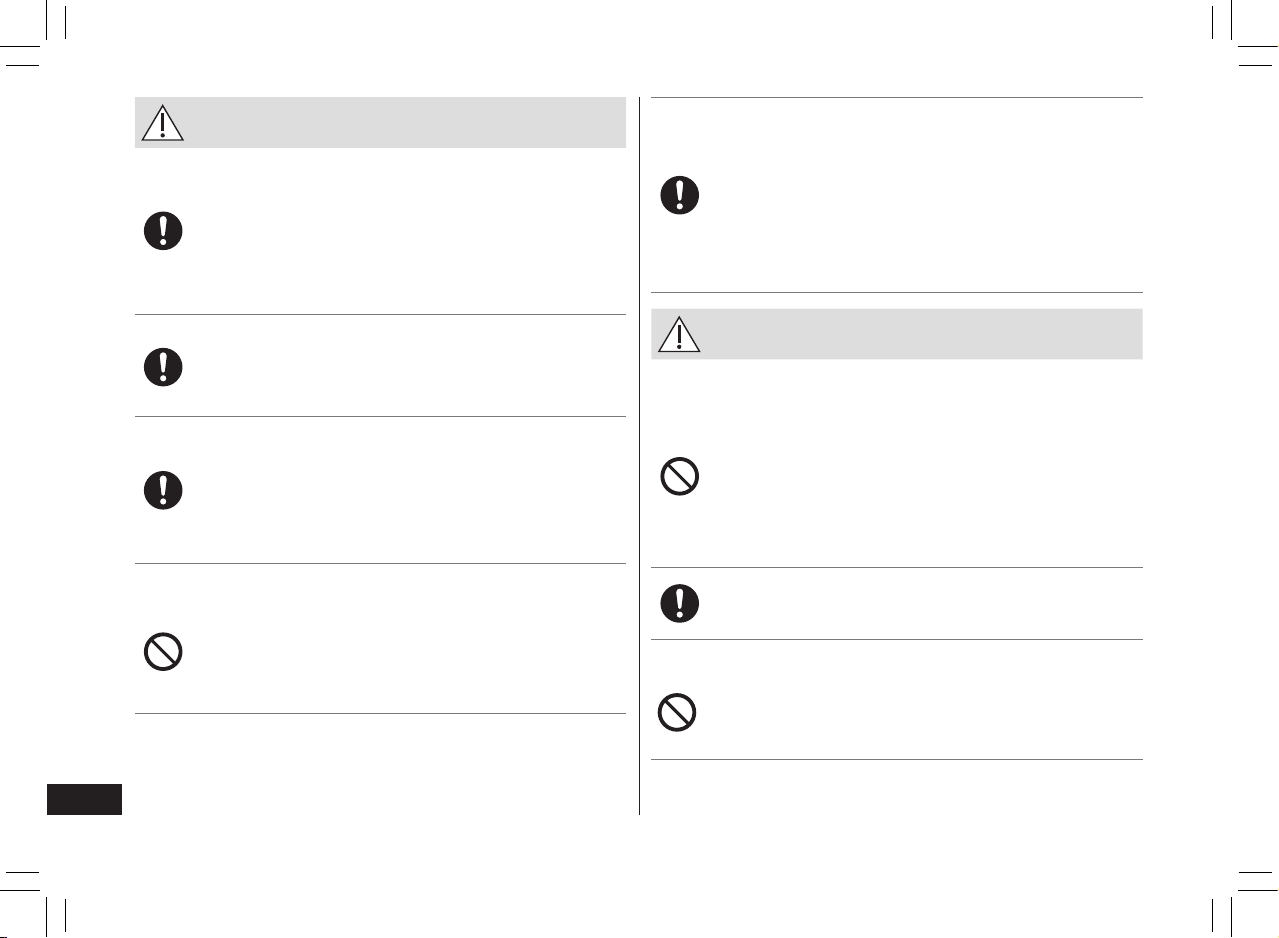Select the second exclamation icon in the left column
The image size is (1279, 938).
click(163, 367)
